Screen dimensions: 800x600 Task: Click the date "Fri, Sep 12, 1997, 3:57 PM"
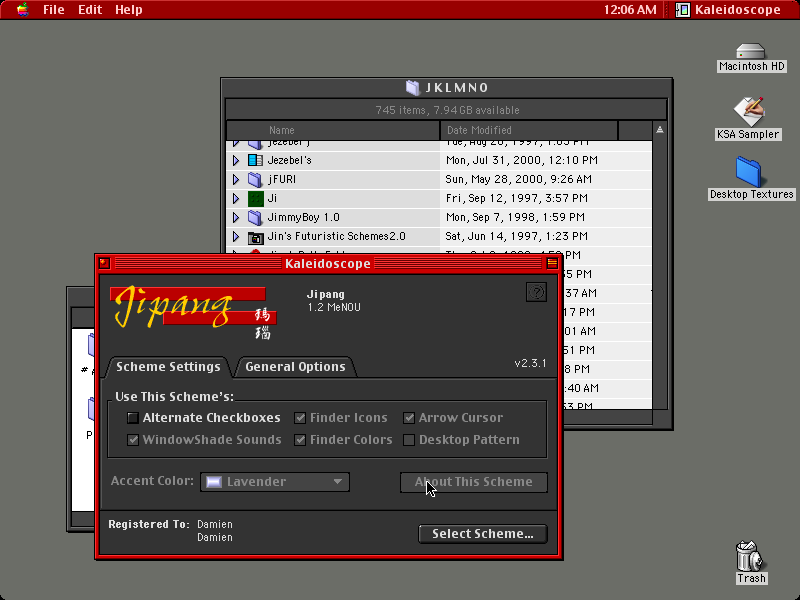pyautogui.click(x=516, y=198)
